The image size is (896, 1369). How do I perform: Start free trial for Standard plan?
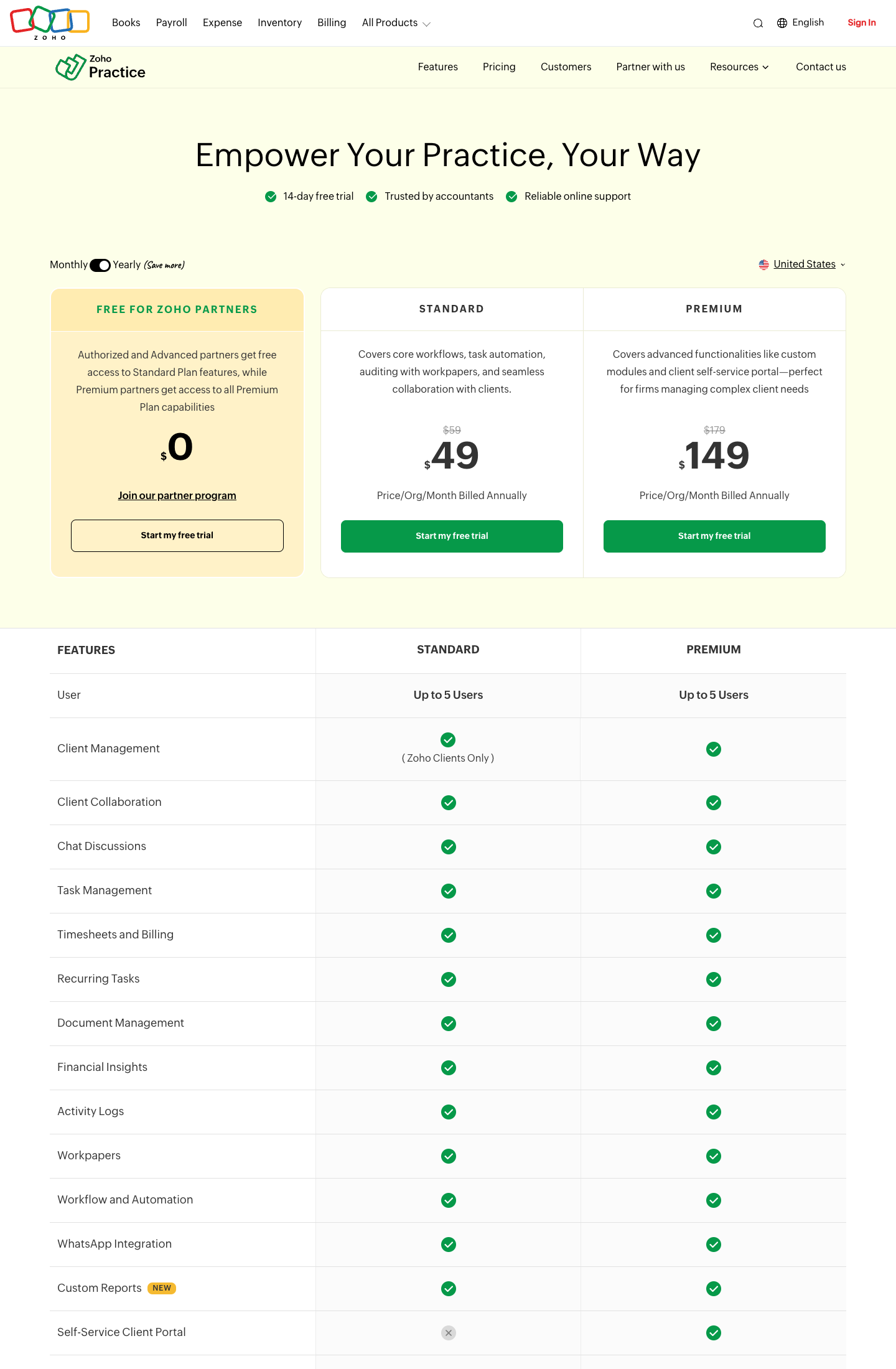click(452, 536)
